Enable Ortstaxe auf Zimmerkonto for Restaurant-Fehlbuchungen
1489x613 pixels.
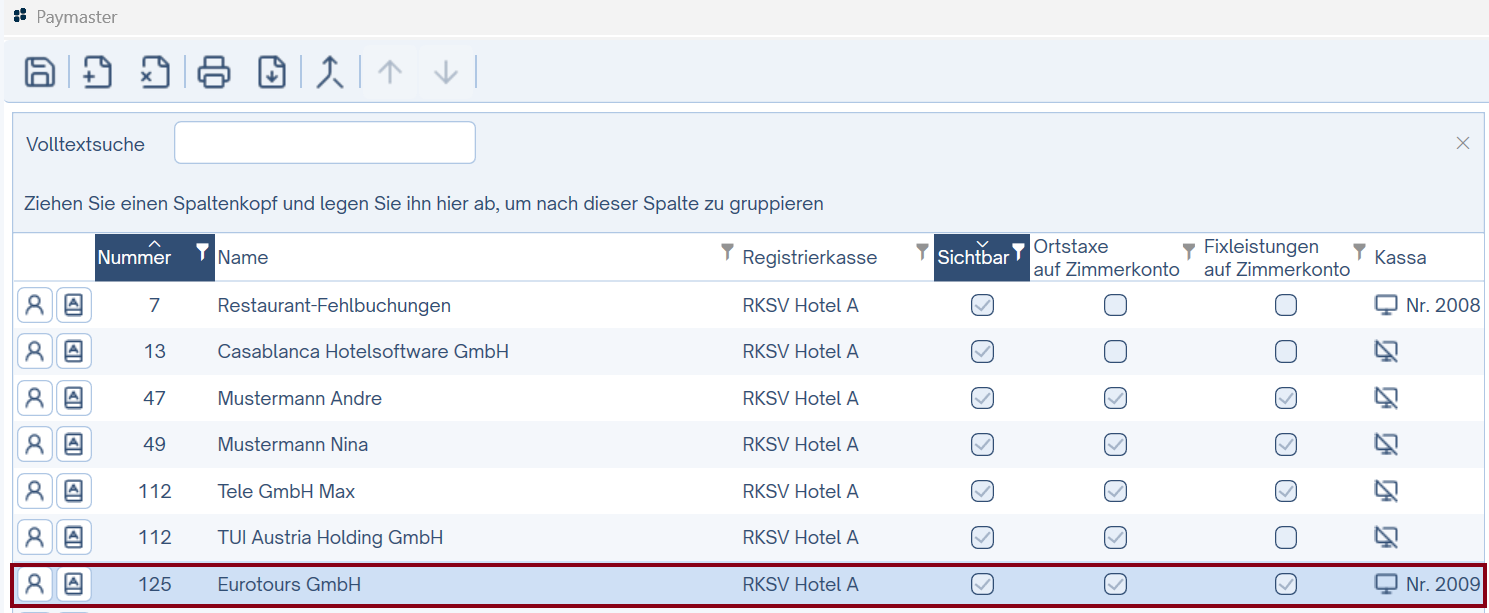(x=1115, y=304)
